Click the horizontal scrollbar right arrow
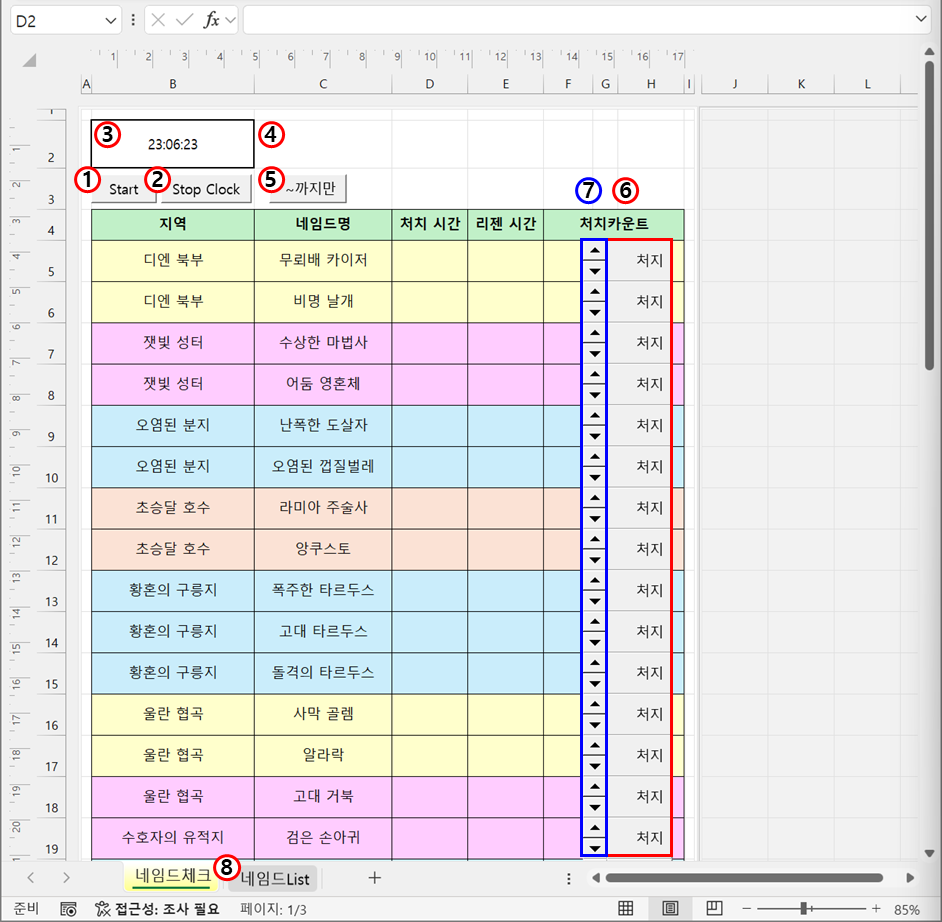The image size is (942, 922). tap(910, 878)
